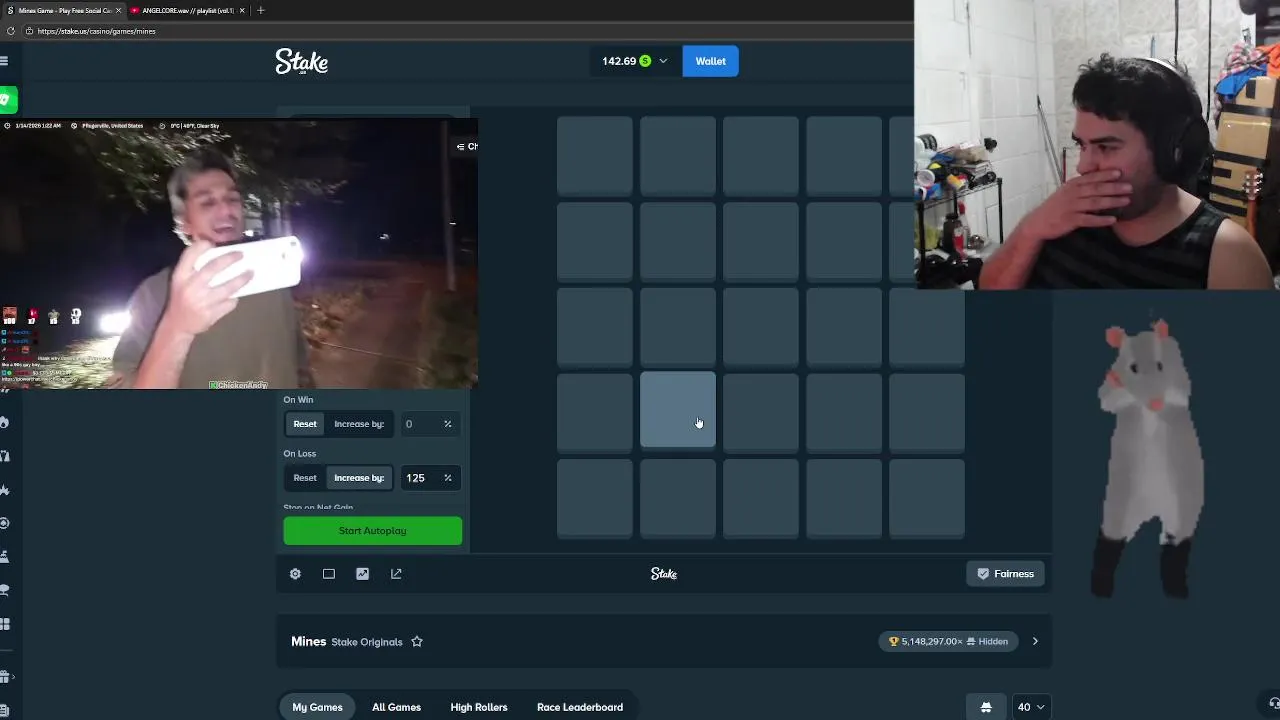Open the gift promotions sidebar icon
The image size is (1280, 720).
pyautogui.click(x=5, y=677)
